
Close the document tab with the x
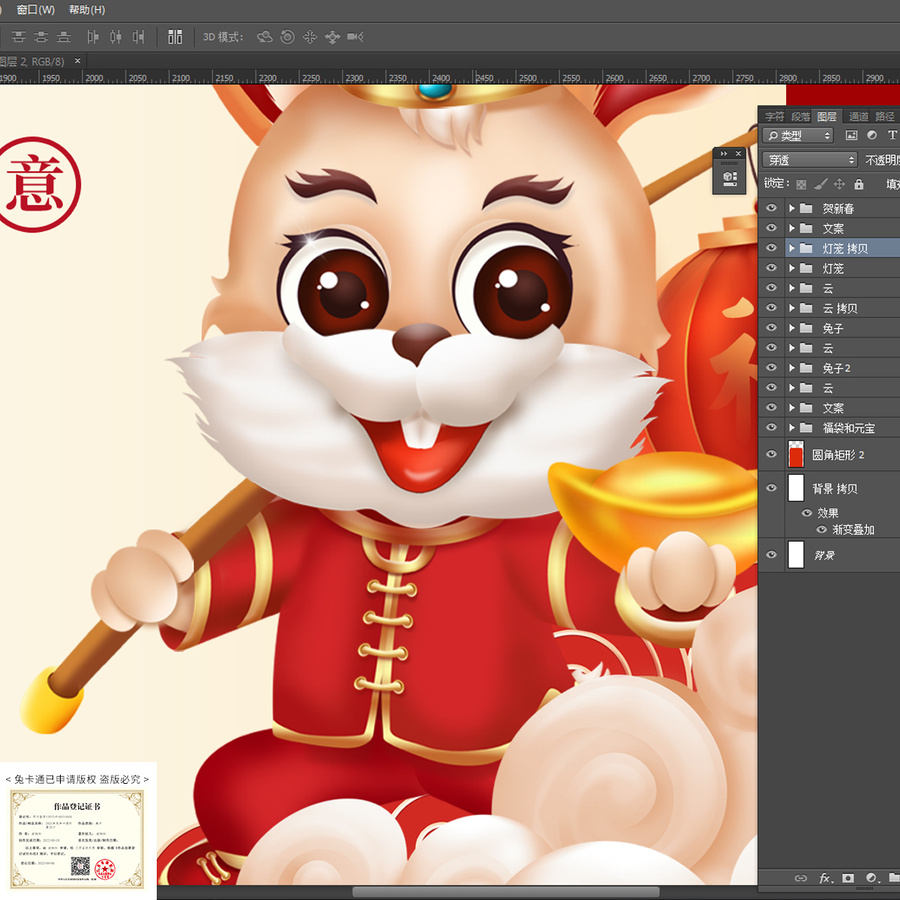tap(77, 60)
